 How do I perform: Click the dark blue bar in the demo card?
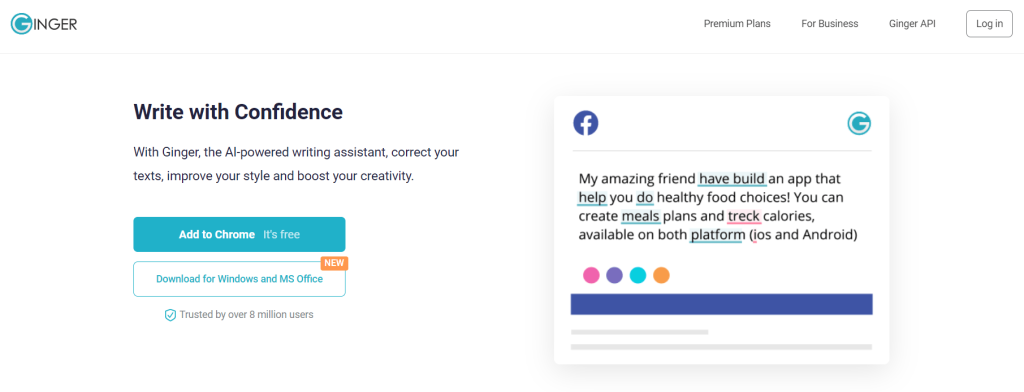[x=722, y=304]
